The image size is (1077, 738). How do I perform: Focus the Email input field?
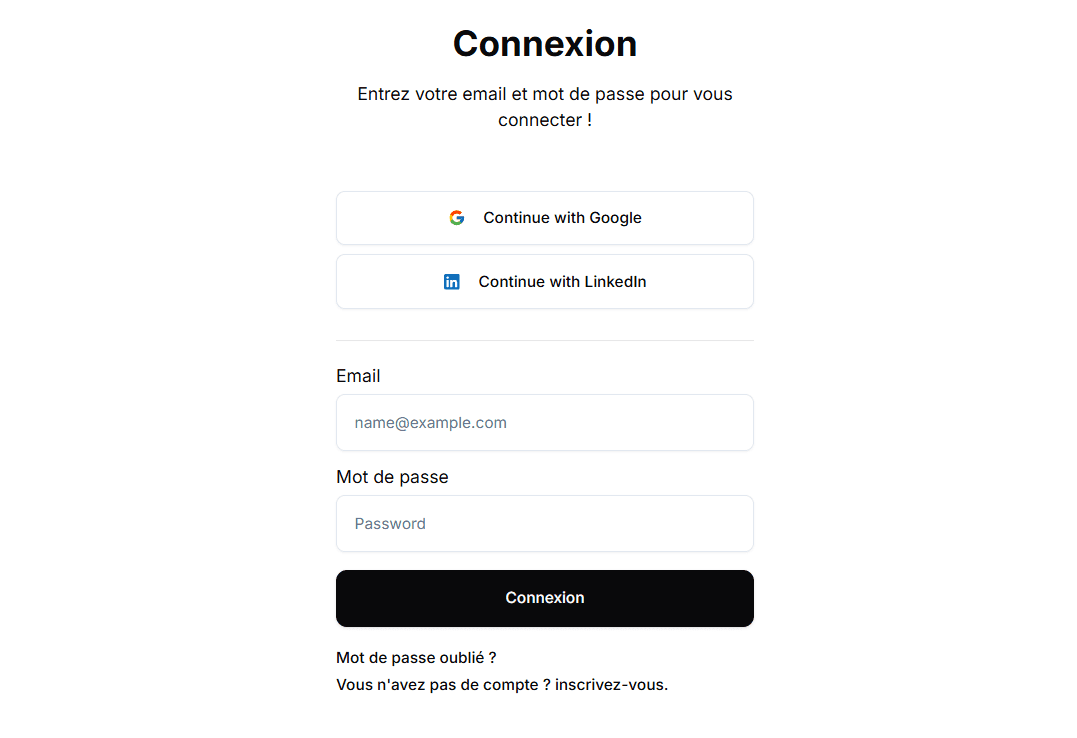[545, 423]
